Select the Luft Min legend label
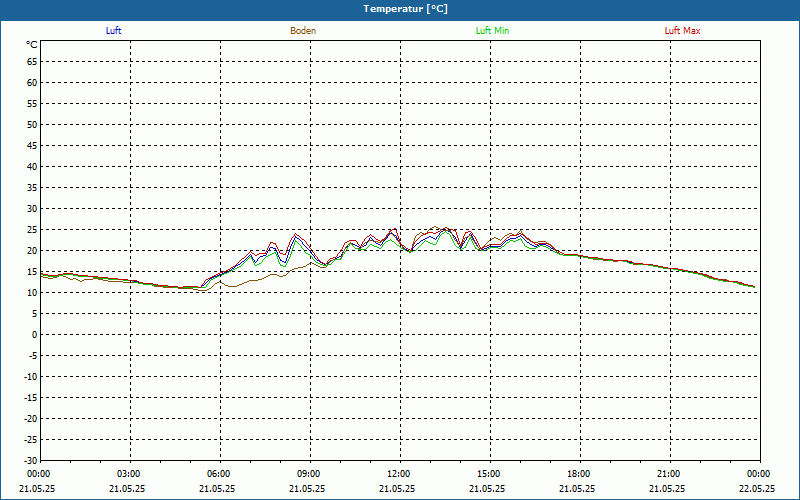Image resolution: width=800 pixels, height=500 pixels. (x=492, y=31)
